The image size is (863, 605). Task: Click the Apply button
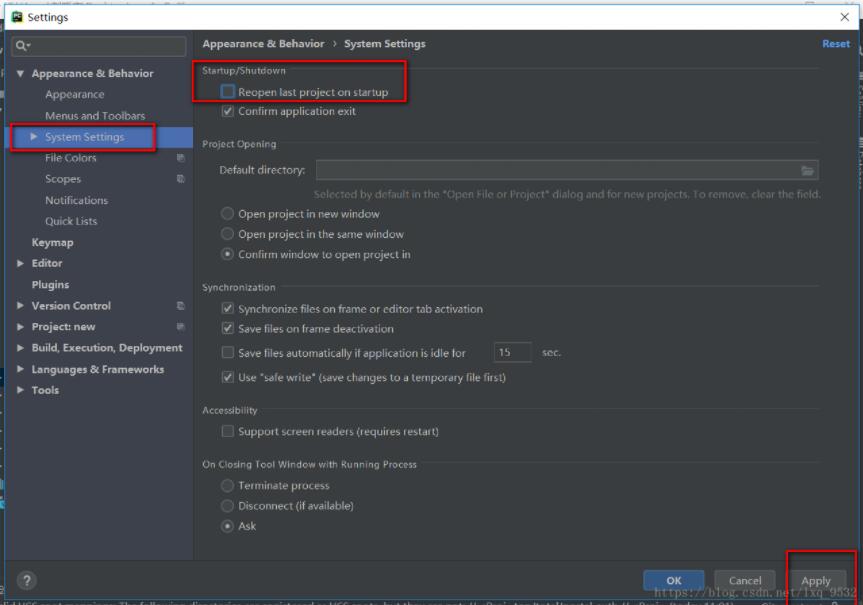(x=816, y=580)
